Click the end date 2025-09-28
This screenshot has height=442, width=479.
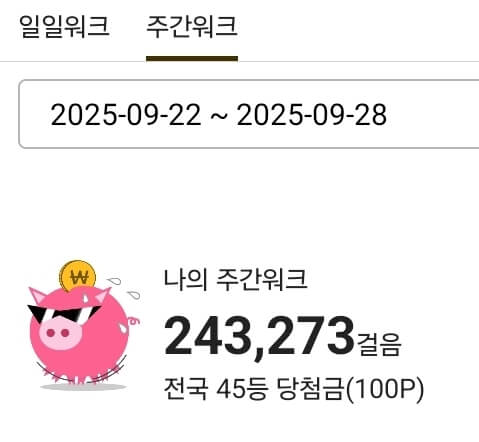pyautogui.click(x=312, y=115)
